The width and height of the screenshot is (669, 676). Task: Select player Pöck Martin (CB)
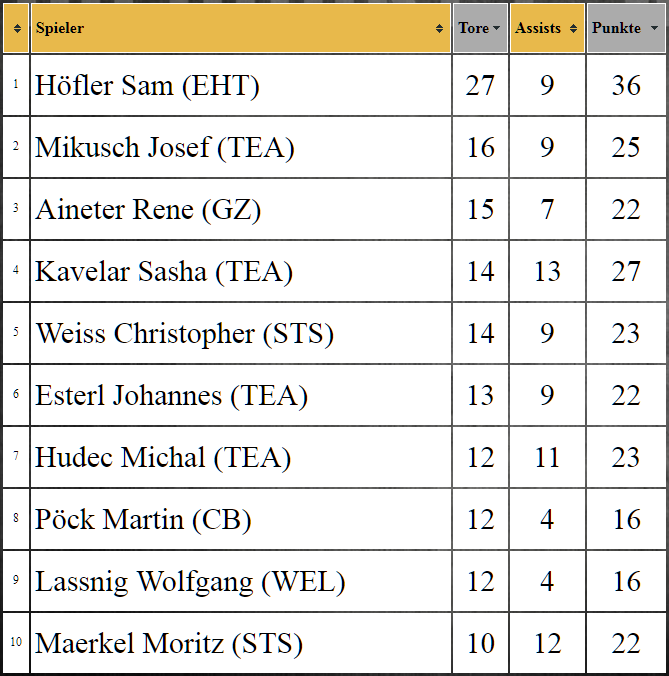click(143, 520)
